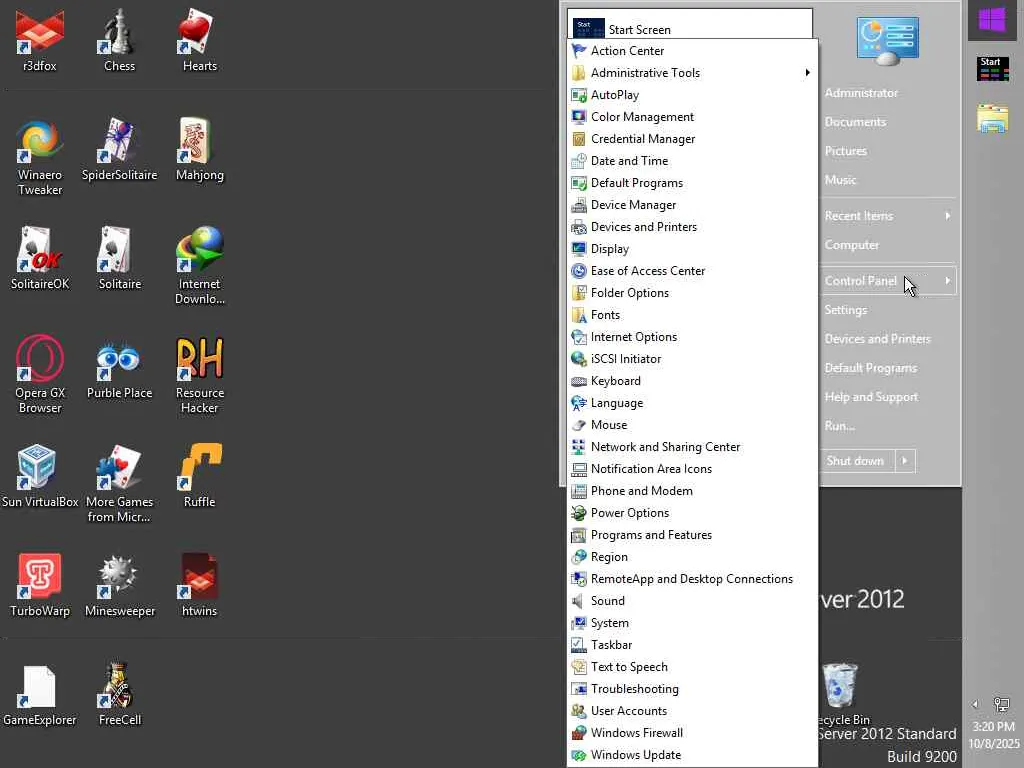Select the Resource Hacker desktop icon
Viewport: 1024px width, 768px height.
point(200,375)
